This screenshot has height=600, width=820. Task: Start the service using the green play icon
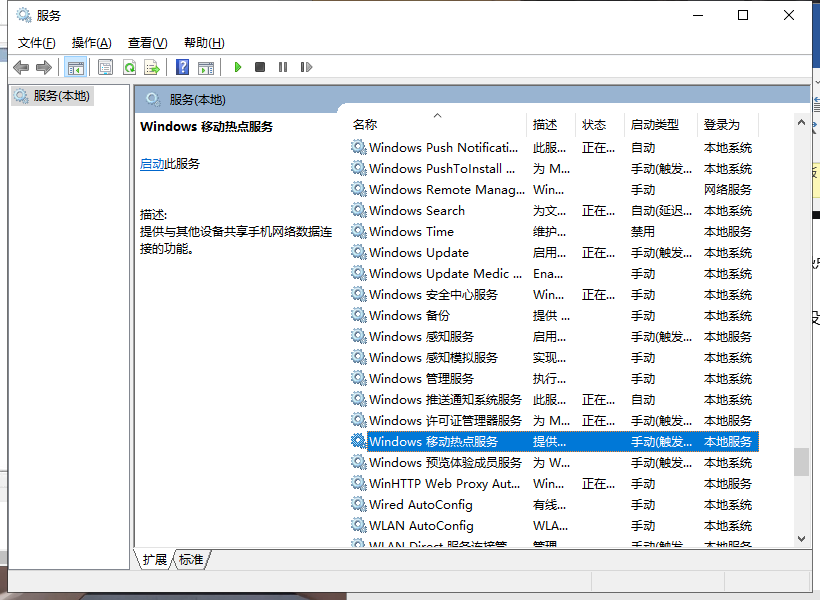[x=237, y=66]
